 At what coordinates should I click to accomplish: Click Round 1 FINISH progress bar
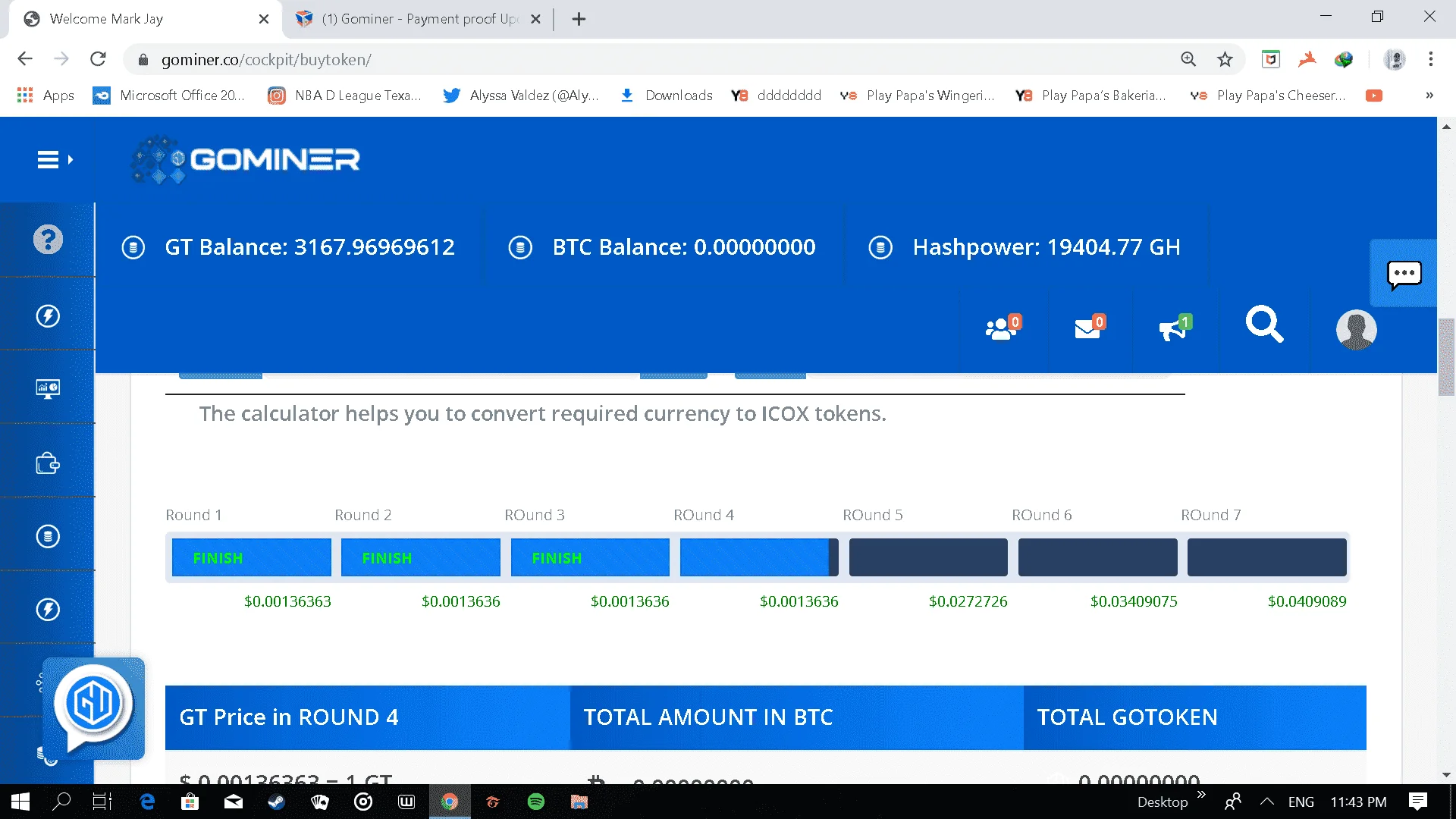[x=252, y=557]
